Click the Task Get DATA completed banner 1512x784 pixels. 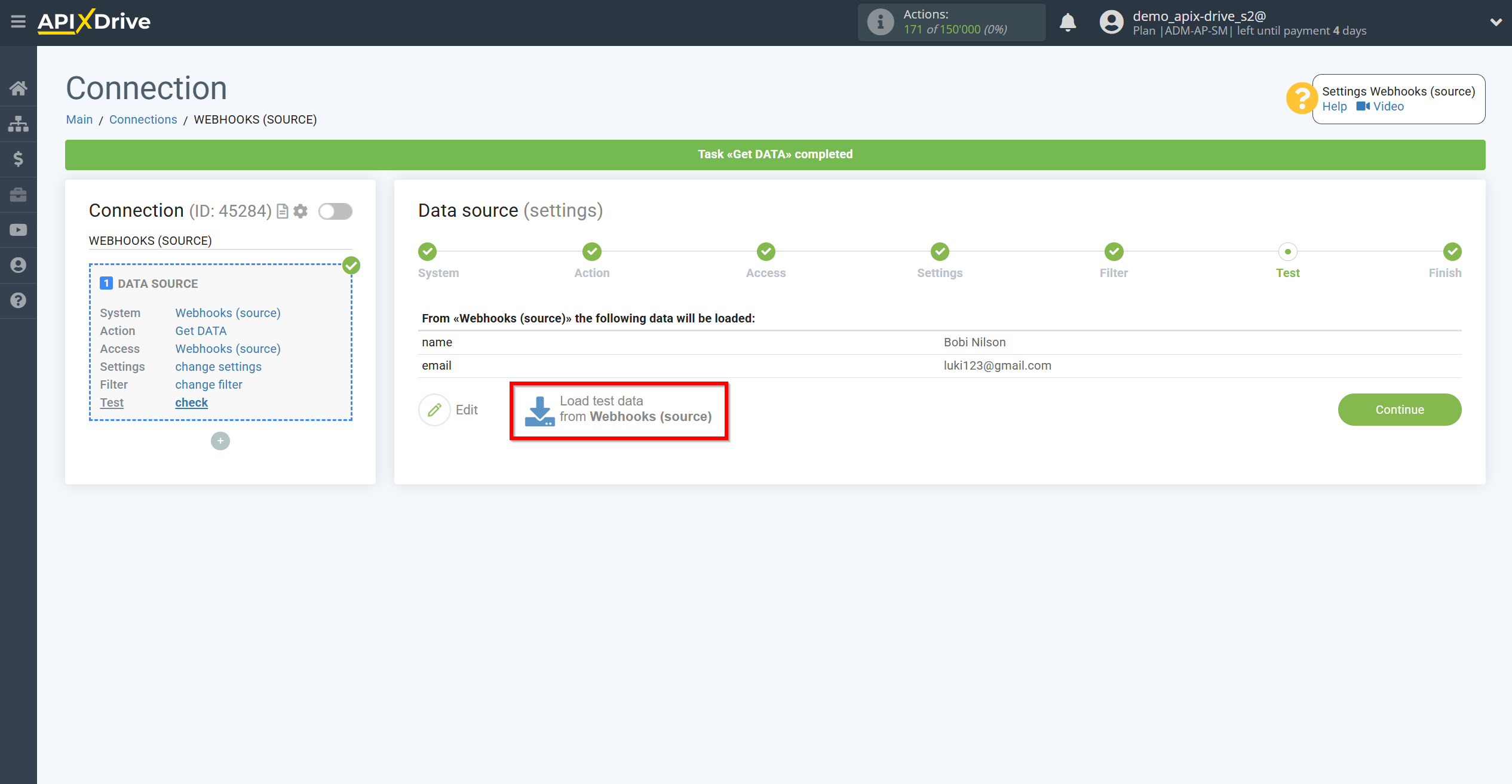tap(775, 155)
